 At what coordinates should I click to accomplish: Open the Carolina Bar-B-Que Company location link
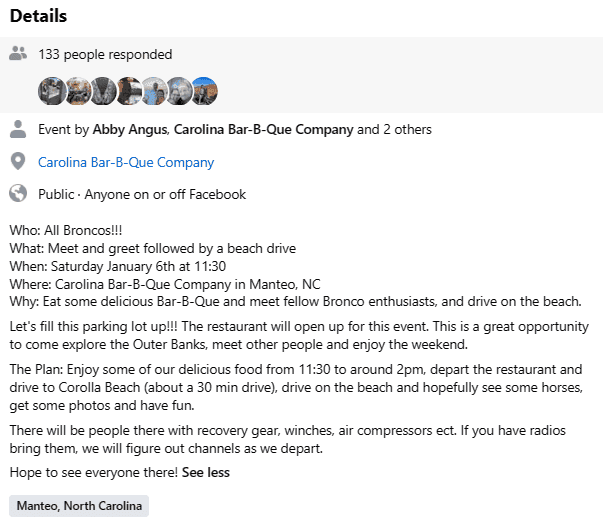point(126,162)
